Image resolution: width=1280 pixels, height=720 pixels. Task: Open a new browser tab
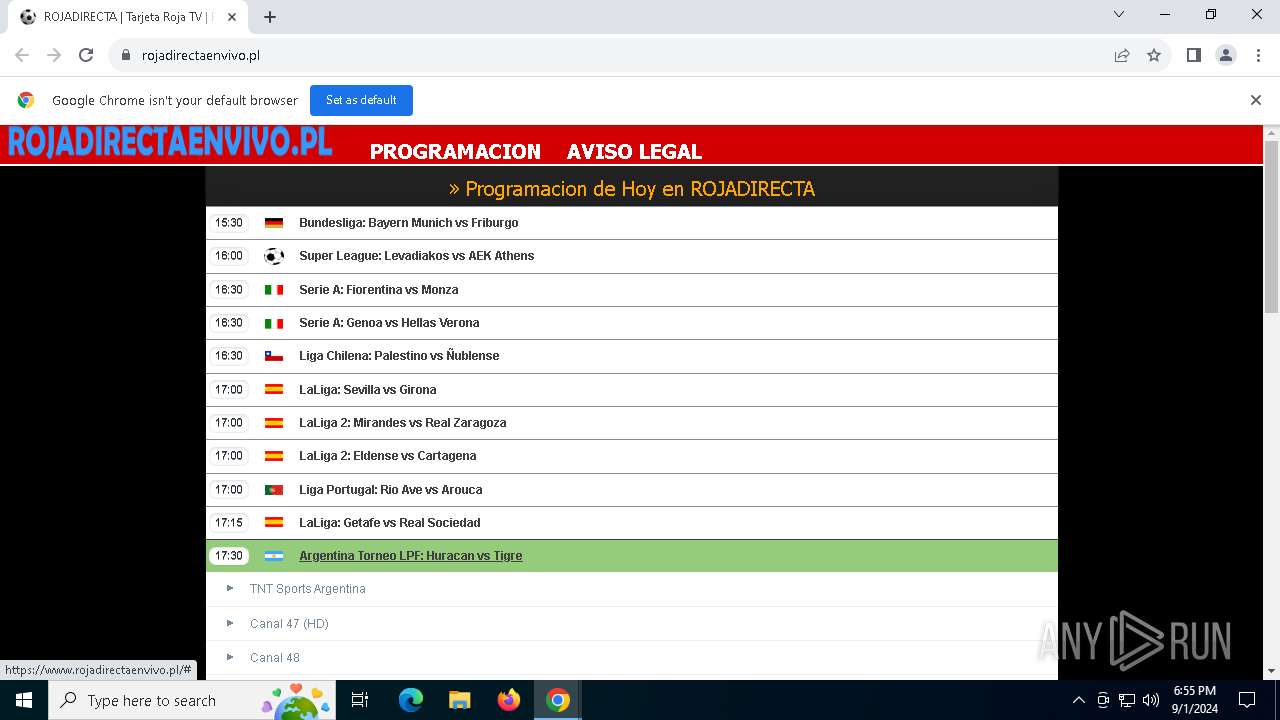coord(270,17)
